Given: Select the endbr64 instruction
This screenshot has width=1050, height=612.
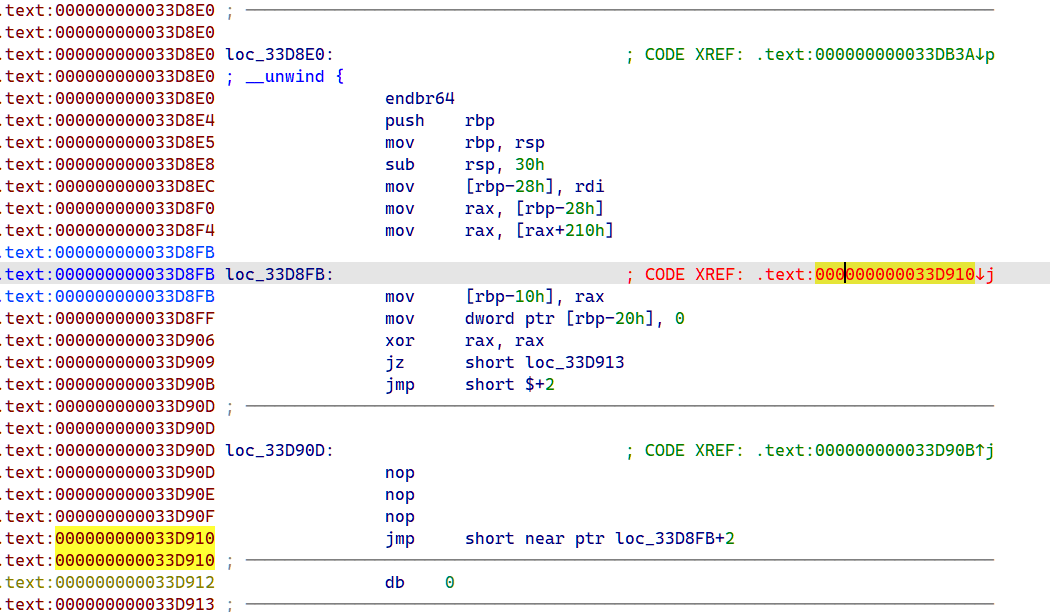Looking at the screenshot, I should (420, 99).
